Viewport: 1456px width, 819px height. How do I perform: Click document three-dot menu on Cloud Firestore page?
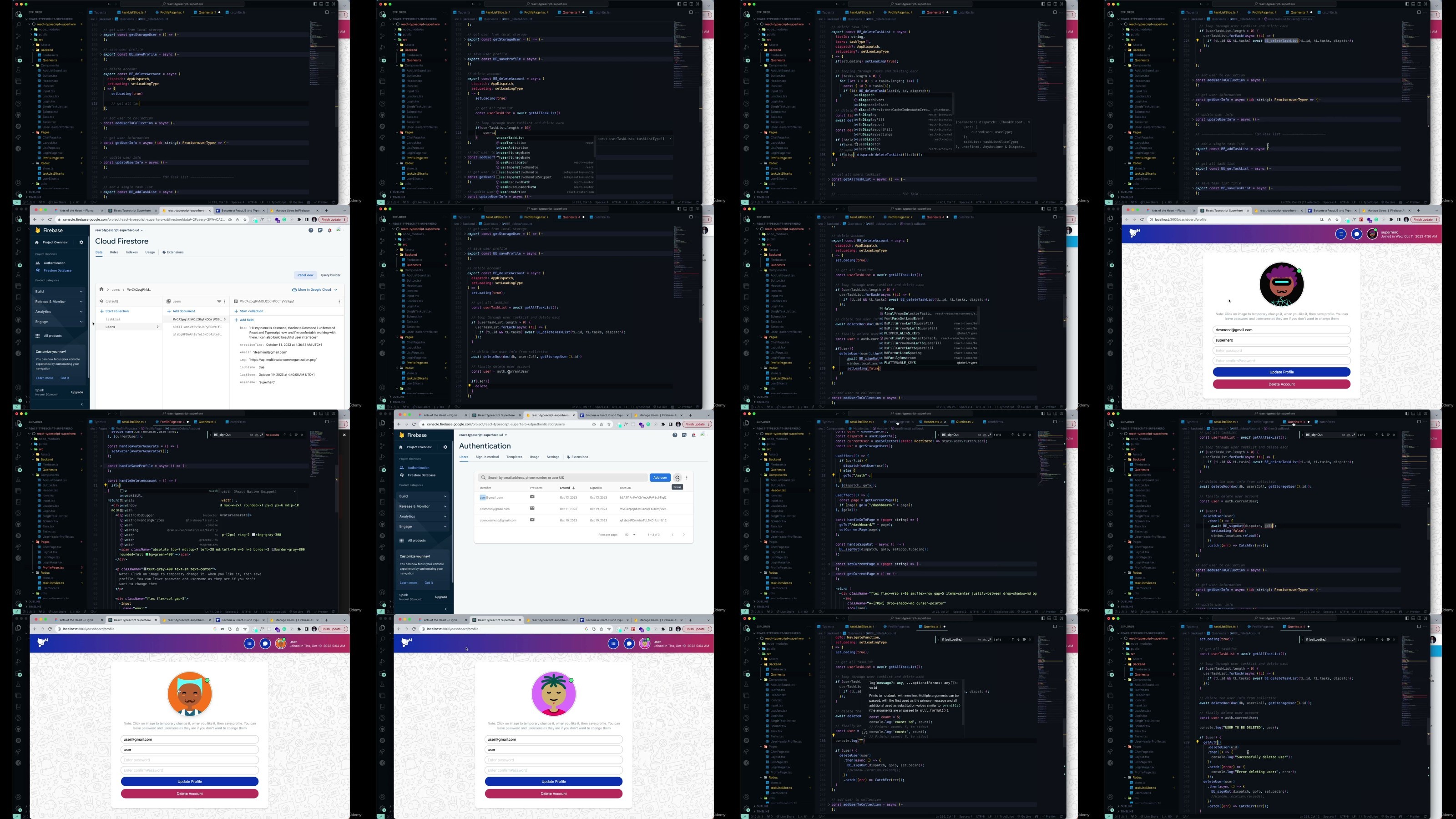pyautogui.click(x=339, y=301)
